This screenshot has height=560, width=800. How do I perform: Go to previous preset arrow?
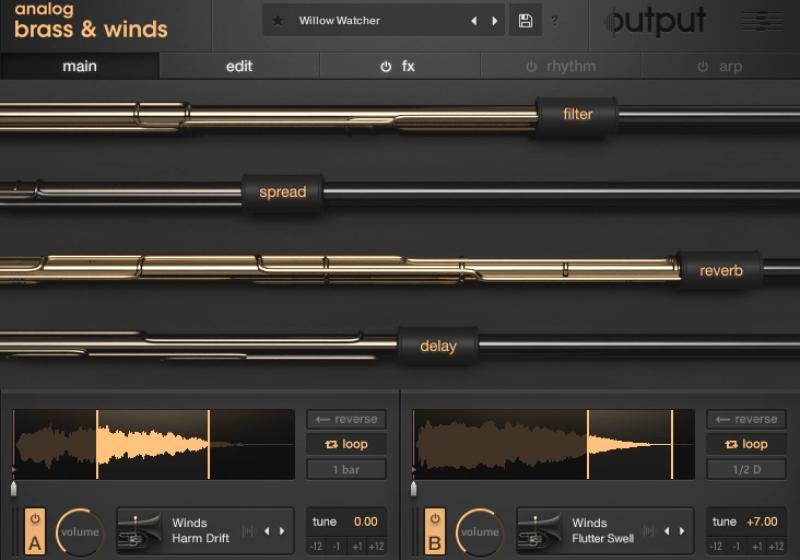(x=474, y=21)
